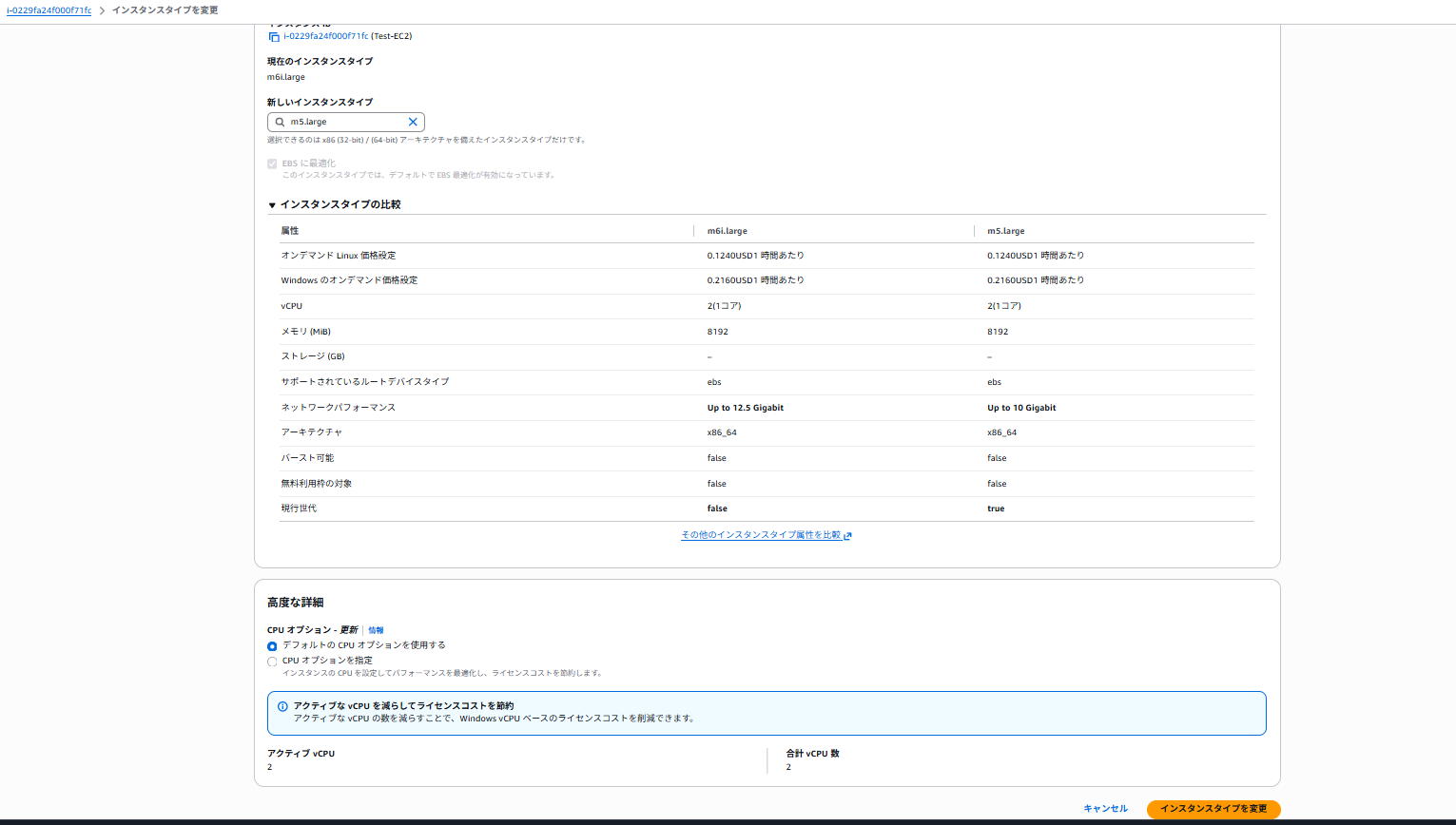Click the breadcrumb chevron separator
Viewport: 1456px width, 825px height.
pos(102,10)
